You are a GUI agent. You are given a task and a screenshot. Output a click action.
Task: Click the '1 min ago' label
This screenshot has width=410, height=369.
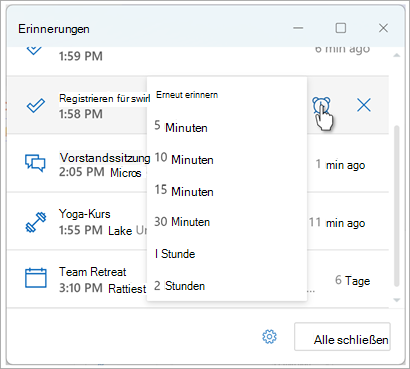coord(340,165)
